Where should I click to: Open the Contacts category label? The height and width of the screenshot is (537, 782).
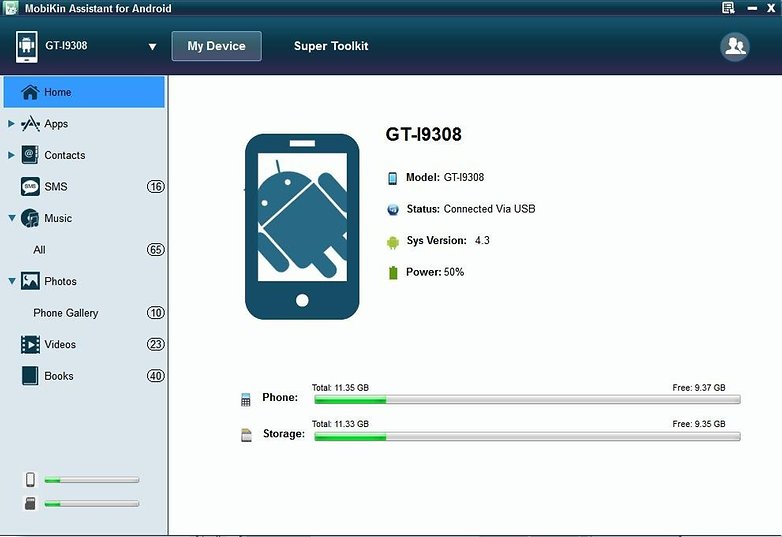point(64,155)
